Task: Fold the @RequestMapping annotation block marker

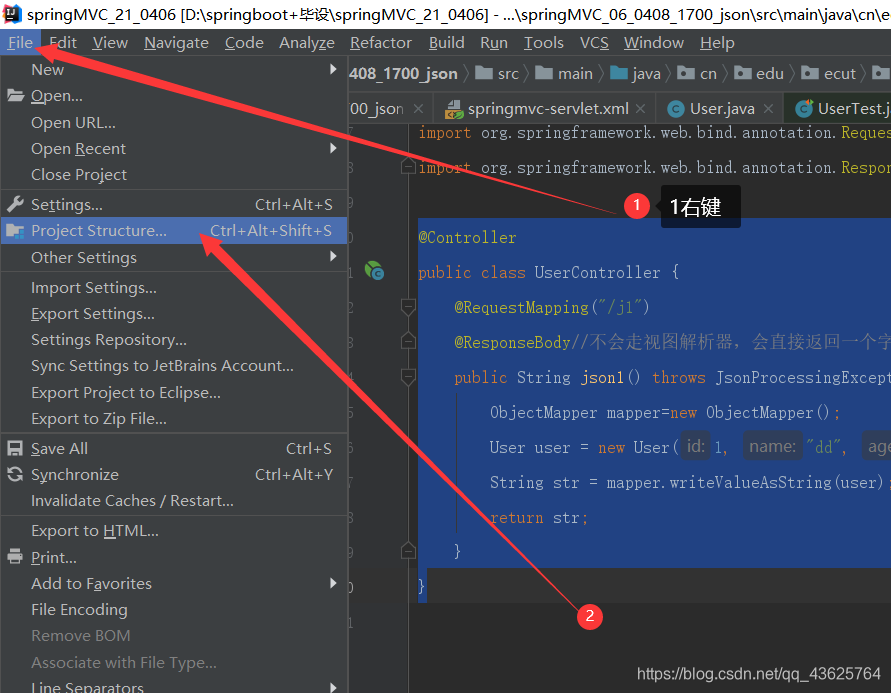Action: 407,307
